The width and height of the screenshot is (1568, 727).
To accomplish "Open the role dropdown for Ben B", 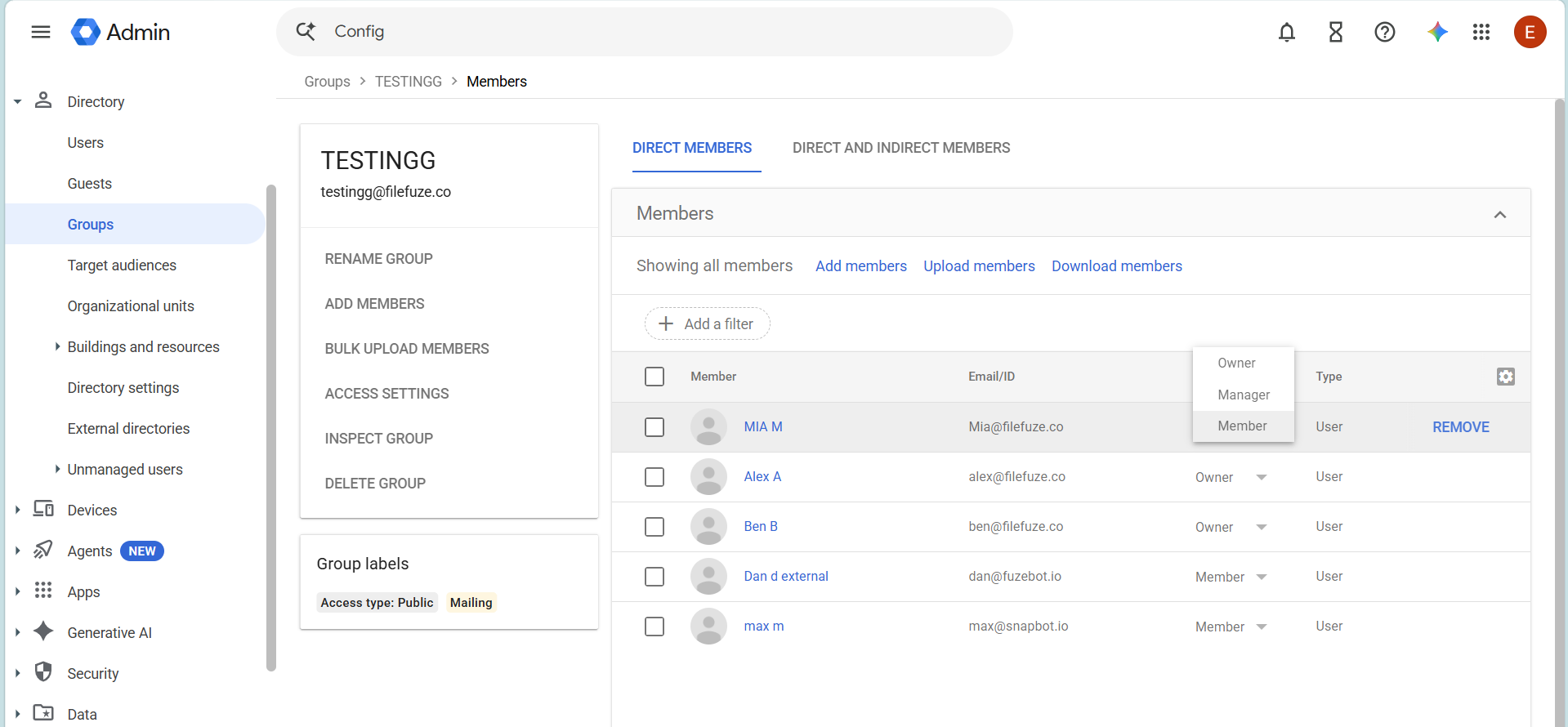I will coord(1231,528).
